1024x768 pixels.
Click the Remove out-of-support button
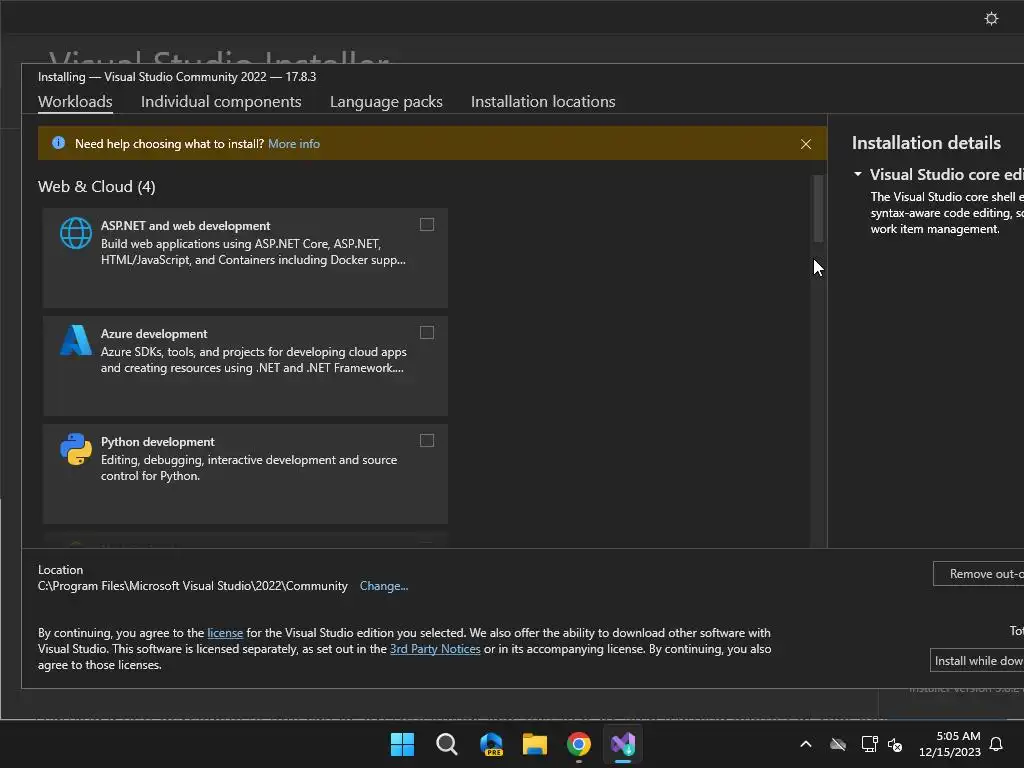tap(978, 573)
